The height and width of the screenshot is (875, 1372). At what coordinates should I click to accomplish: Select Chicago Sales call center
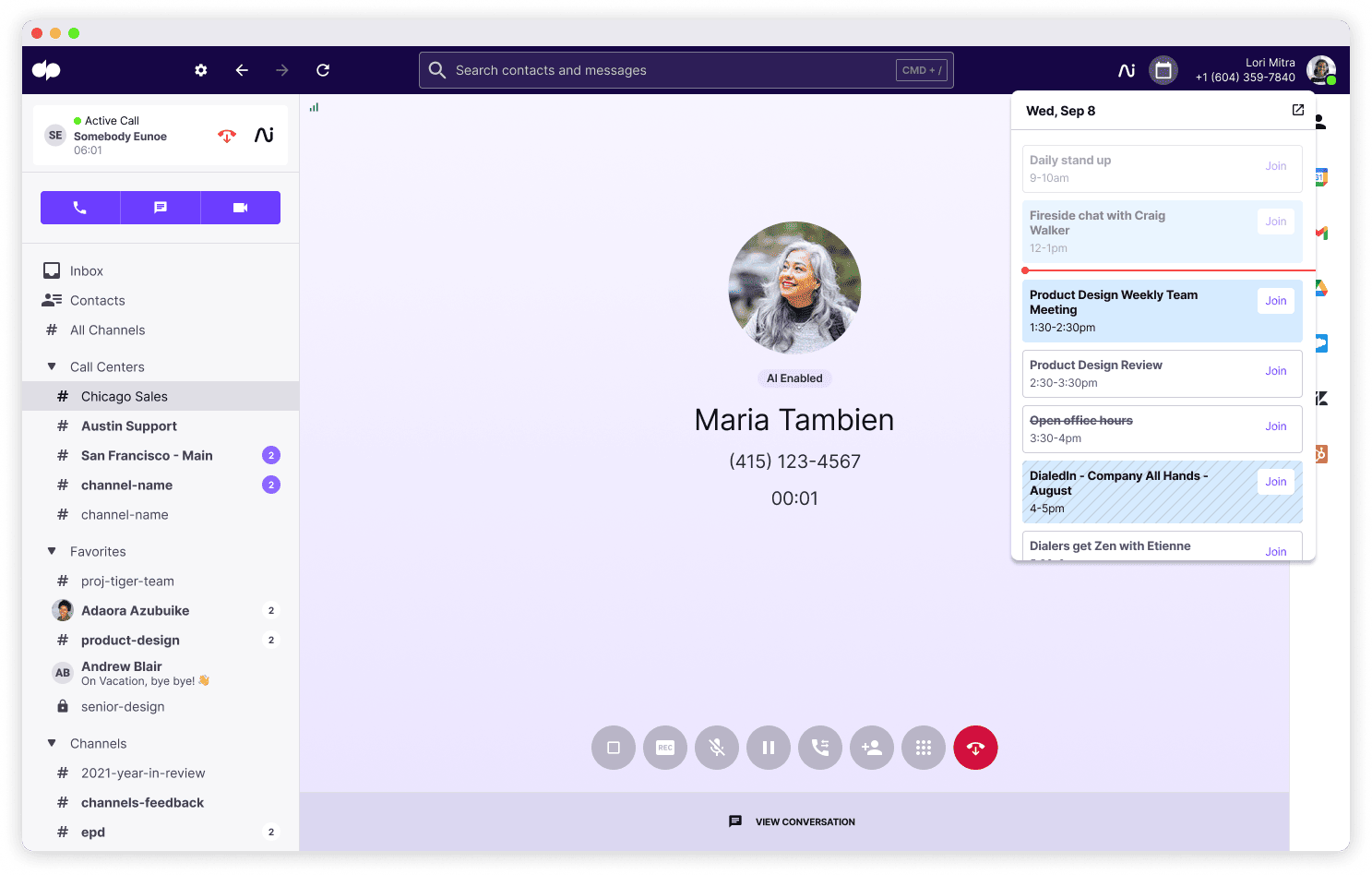161,396
